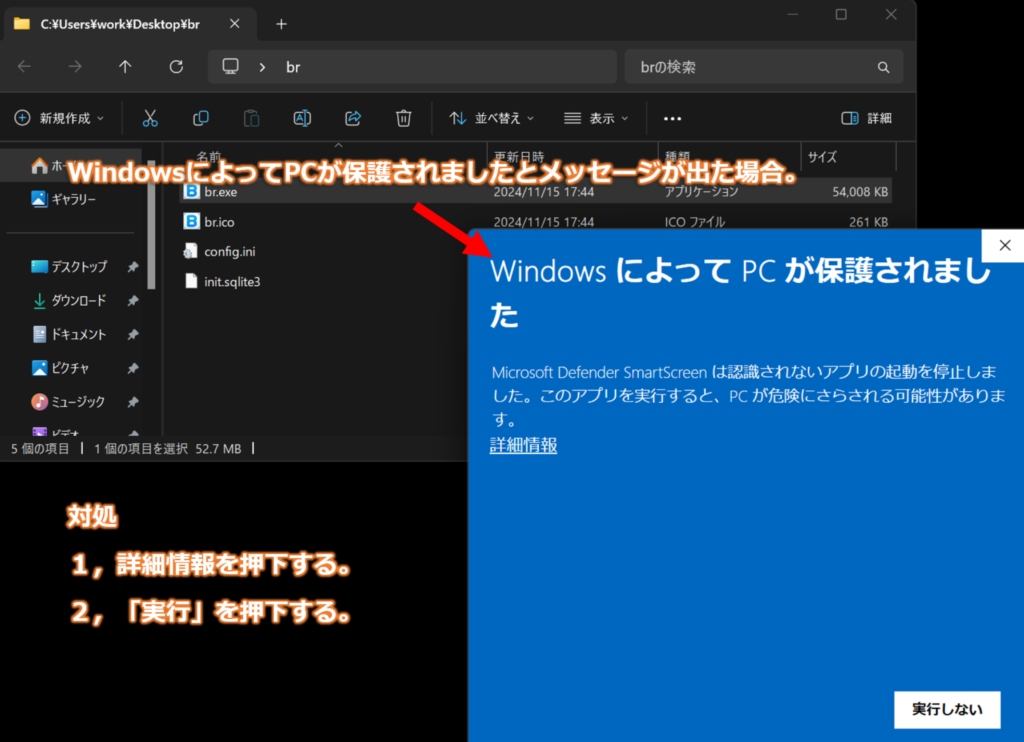
Task: Toggle the 詳細 details pane
Action: (x=866, y=118)
